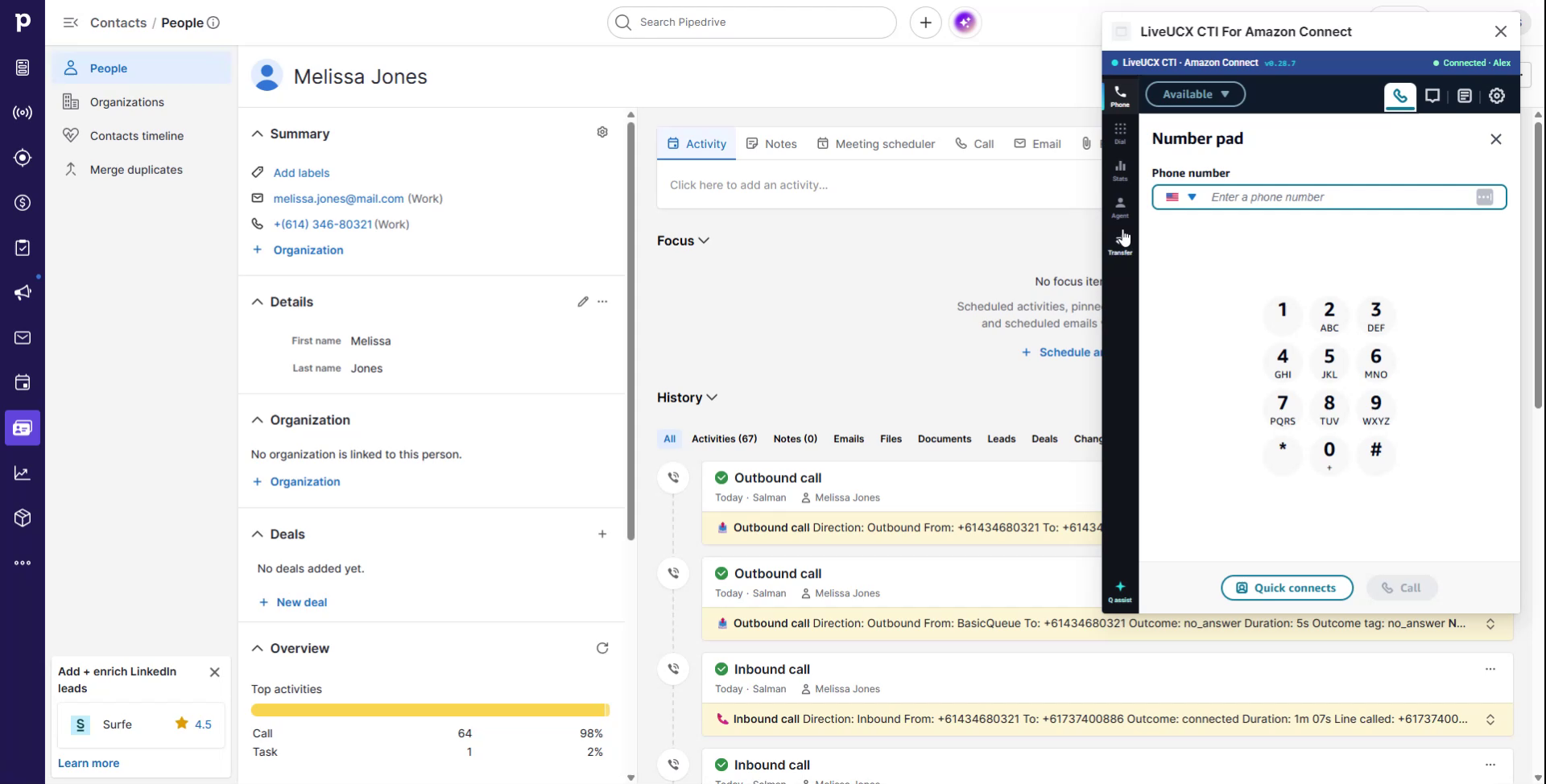Open Merge duplicates in the contacts menu

click(142, 170)
